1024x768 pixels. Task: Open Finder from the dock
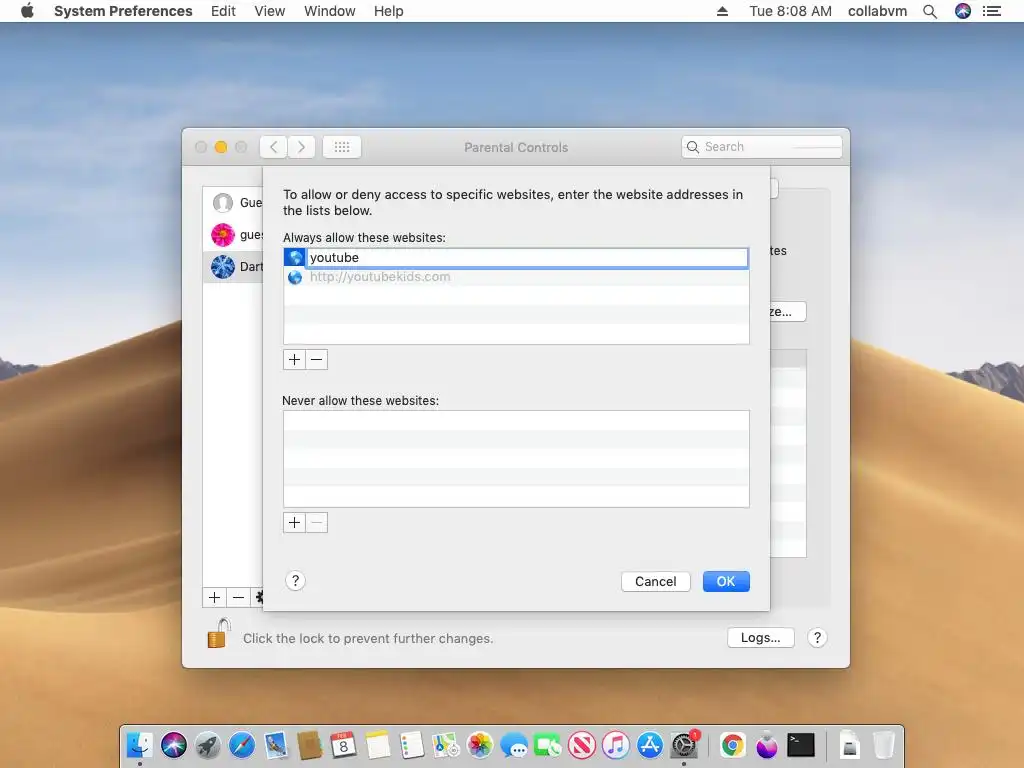139,745
